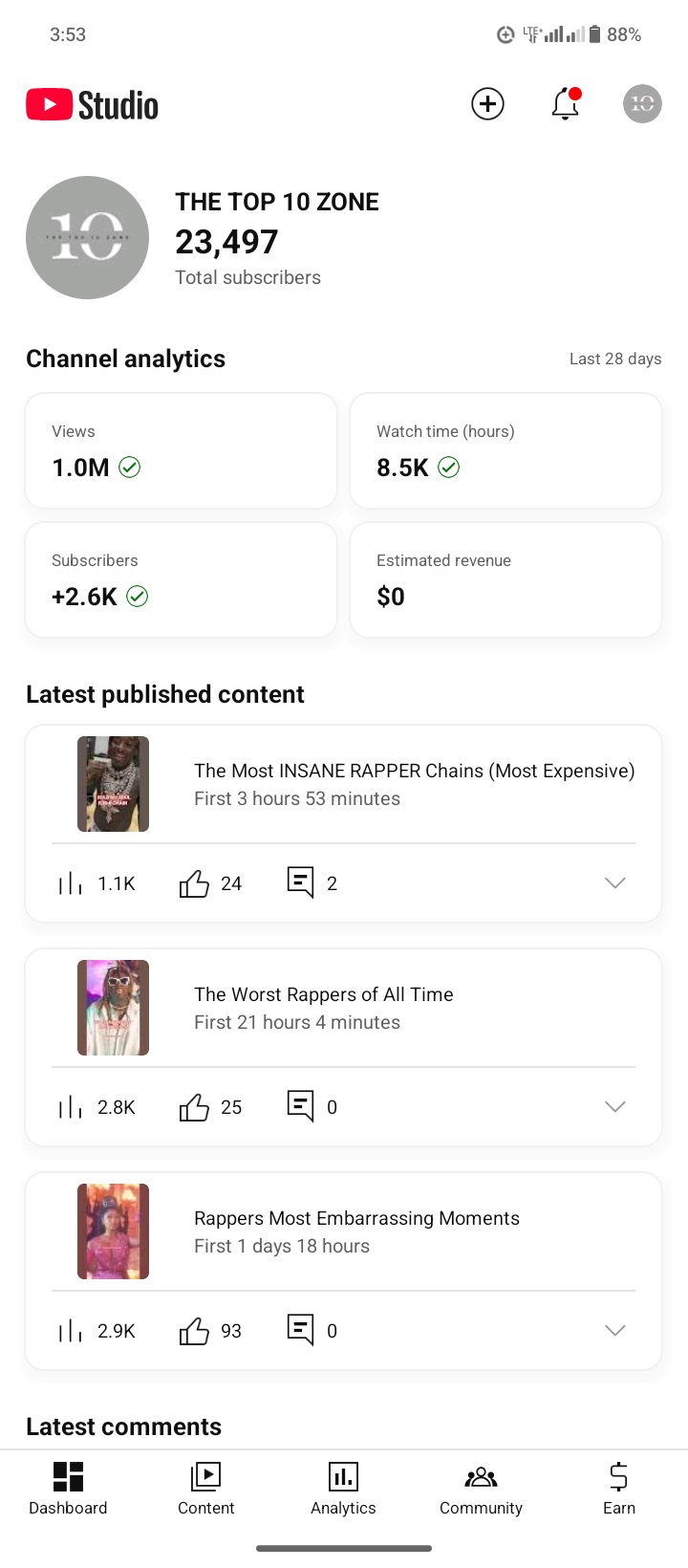This screenshot has width=688, height=1568.
Task: Expand the INSANE RAPPER Chains video details
Action: [614, 882]
